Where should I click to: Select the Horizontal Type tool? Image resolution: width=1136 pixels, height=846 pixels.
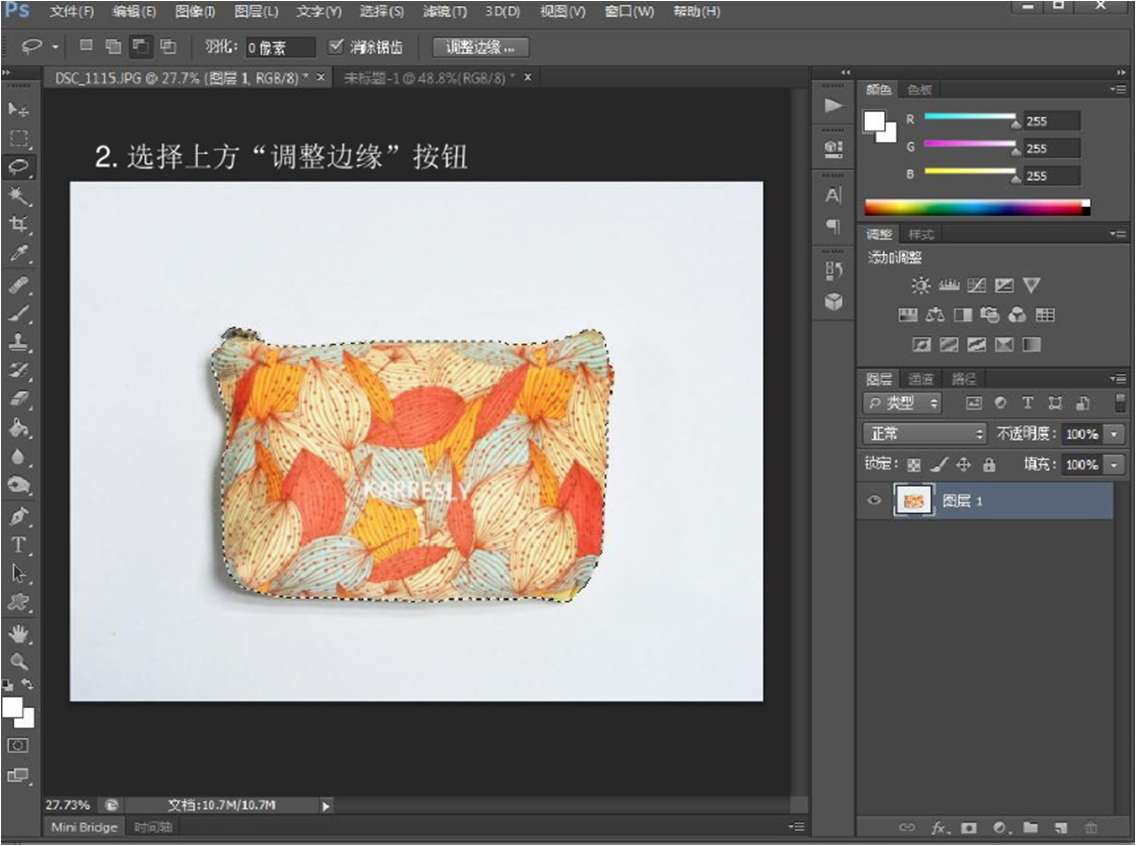point(19,545)
